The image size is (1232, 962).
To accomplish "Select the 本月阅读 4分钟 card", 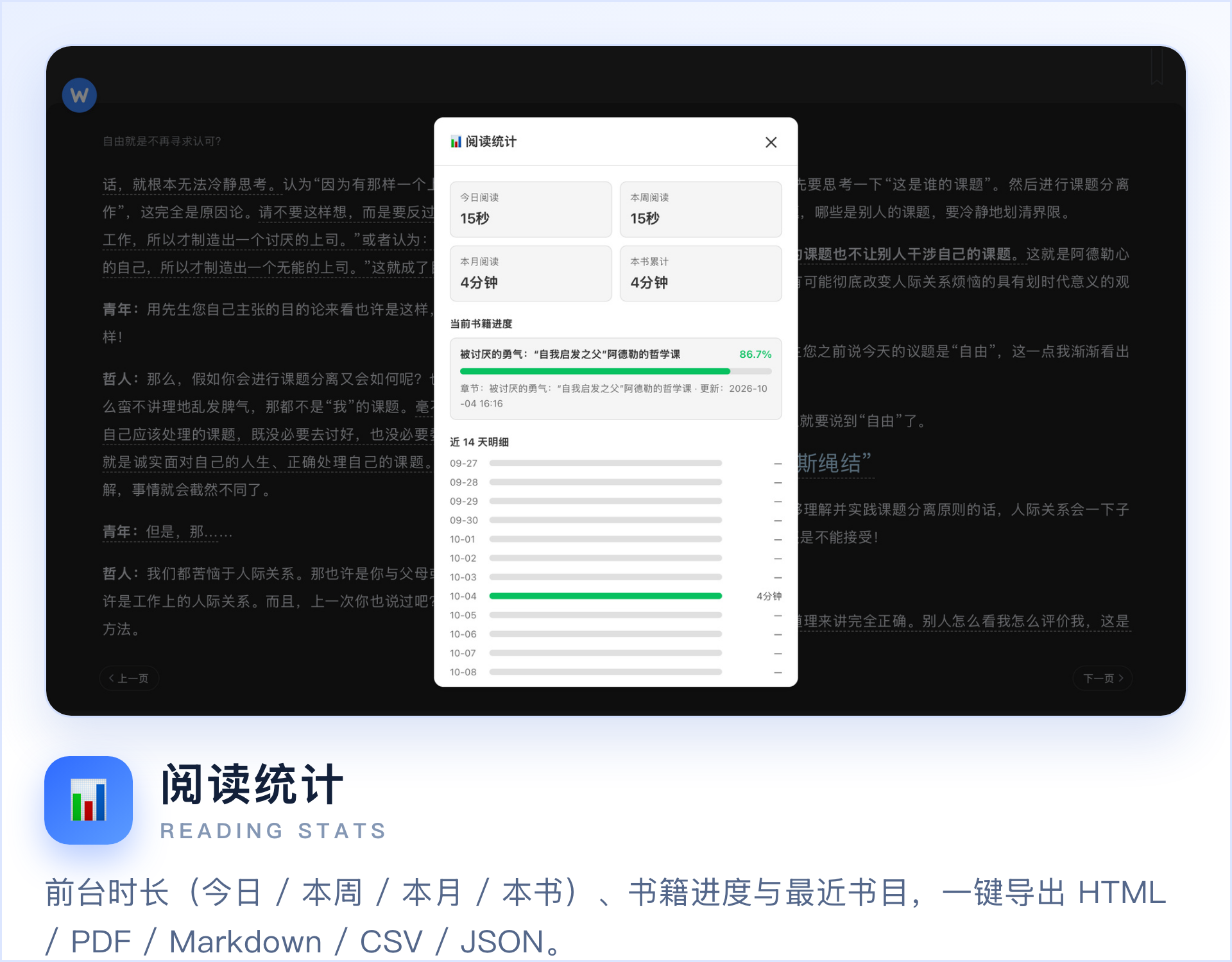I will (531, 273).
